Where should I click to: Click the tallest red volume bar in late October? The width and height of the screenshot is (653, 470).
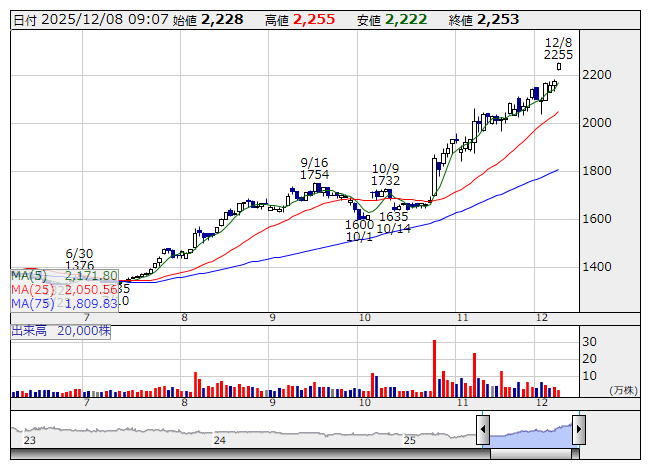[x=434, y=368]
